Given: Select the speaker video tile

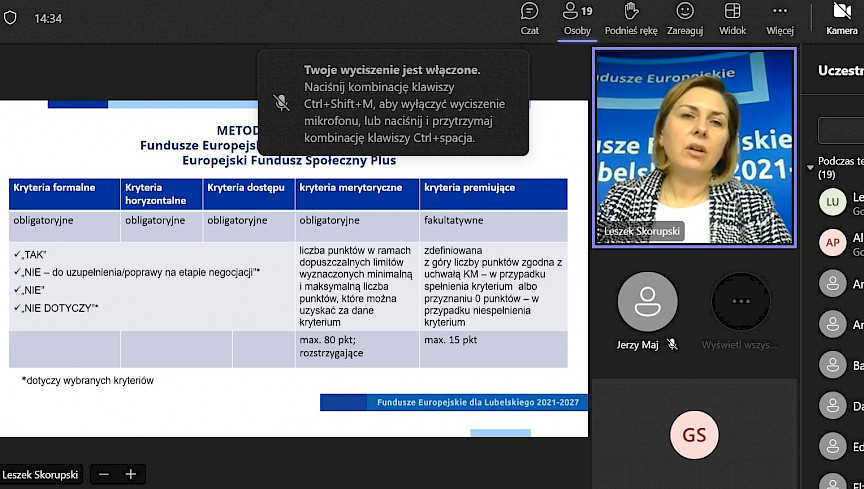Looking at the screenshot, I should click(x=694, y=147).
